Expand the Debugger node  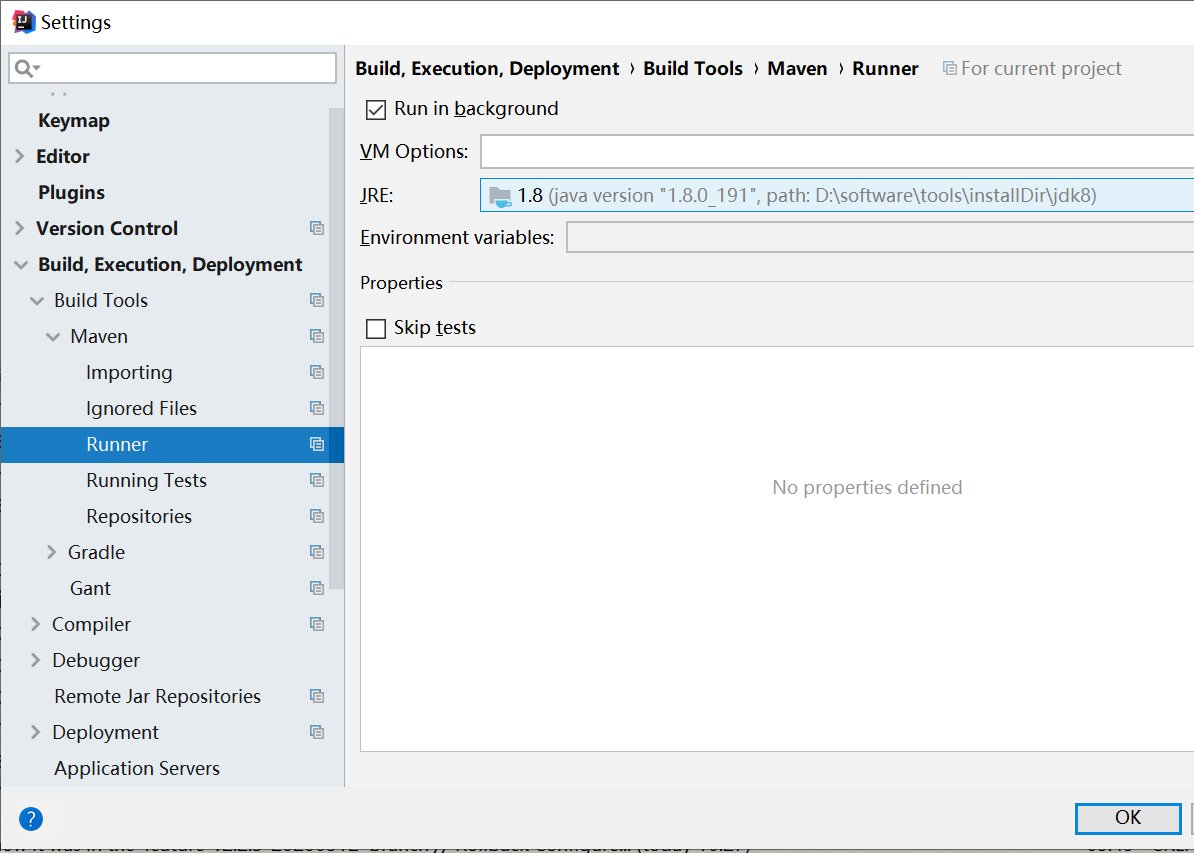click(x=35, y=660)
